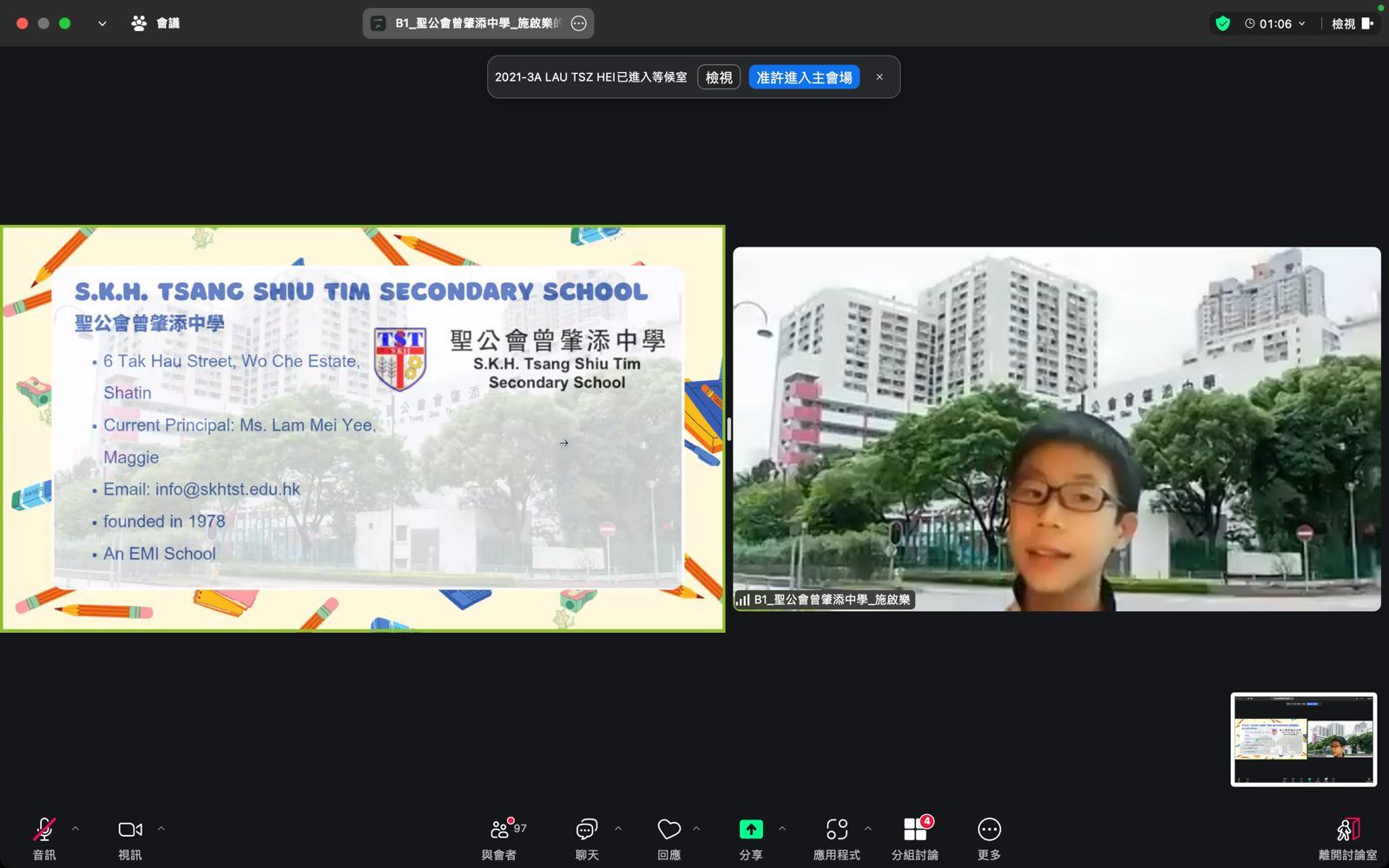The image size is (1389, 868).
Task: Expand share options chevron
Action: click(x=782, y=829)
